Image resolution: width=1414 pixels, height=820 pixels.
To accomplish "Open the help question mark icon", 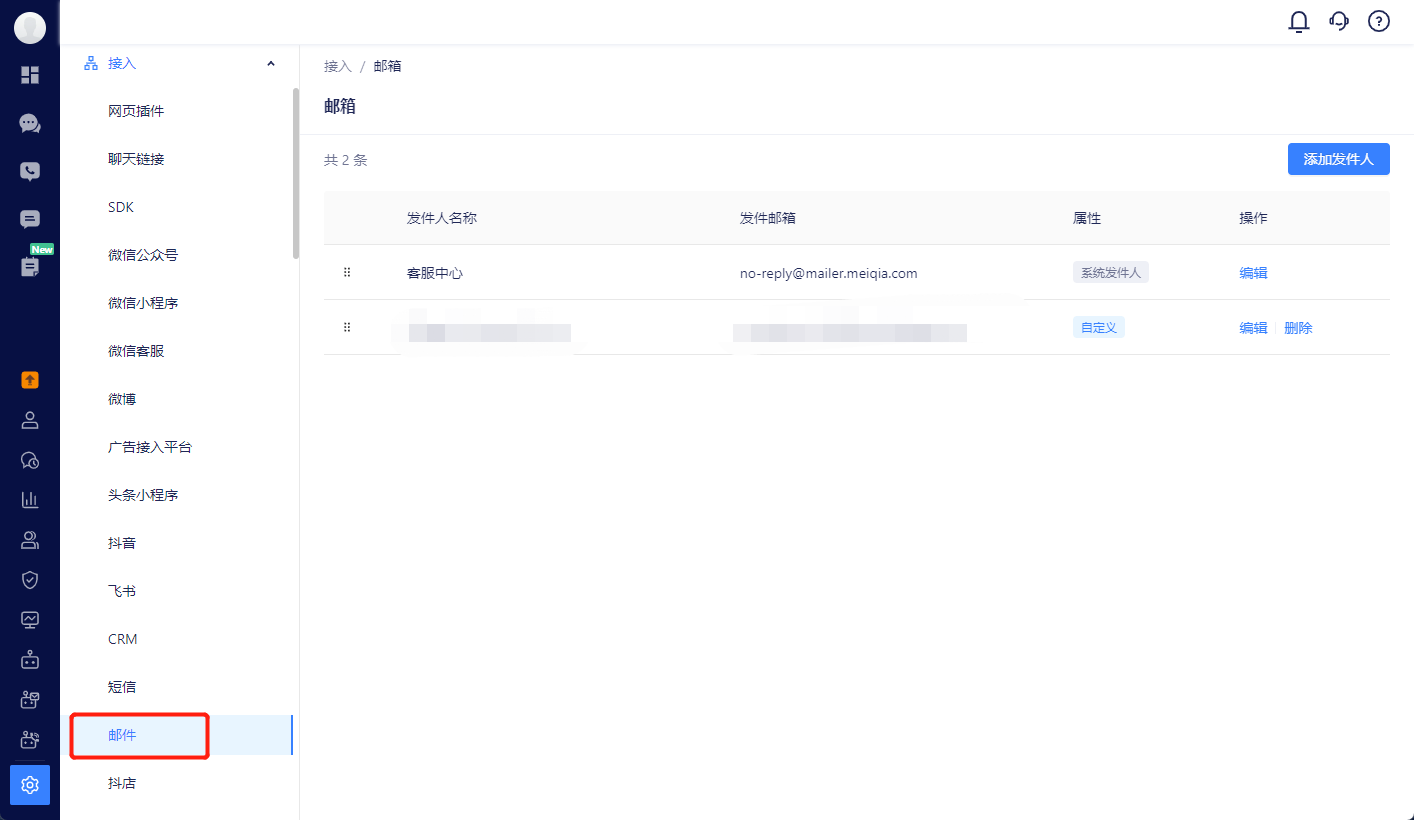I will [1379, 21].
